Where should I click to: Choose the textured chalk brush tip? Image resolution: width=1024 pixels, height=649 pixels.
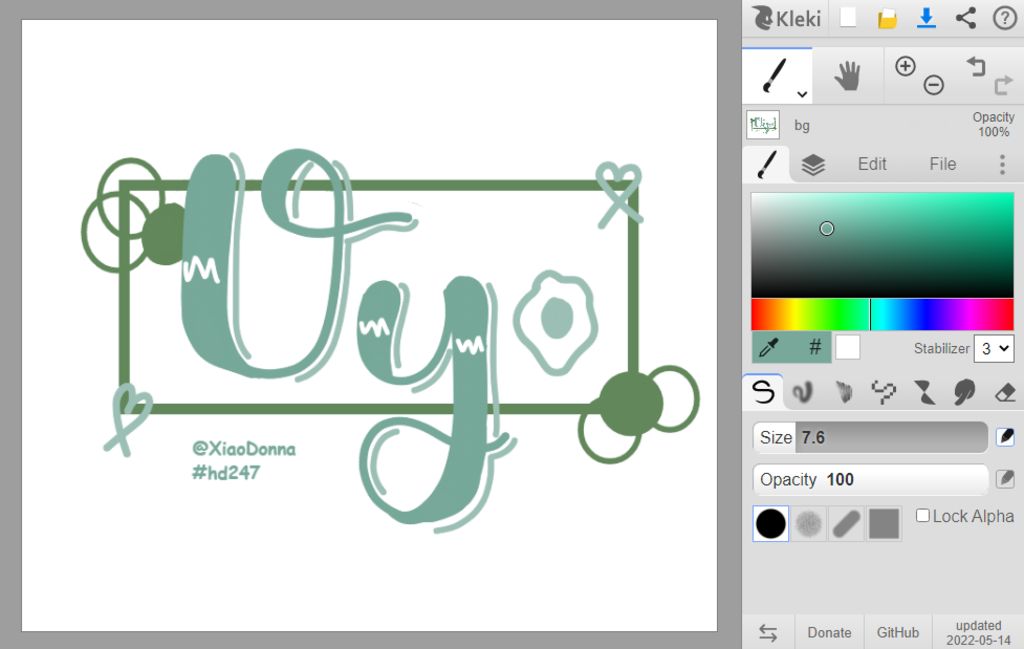pyautogui.click(x=808, y=524)
